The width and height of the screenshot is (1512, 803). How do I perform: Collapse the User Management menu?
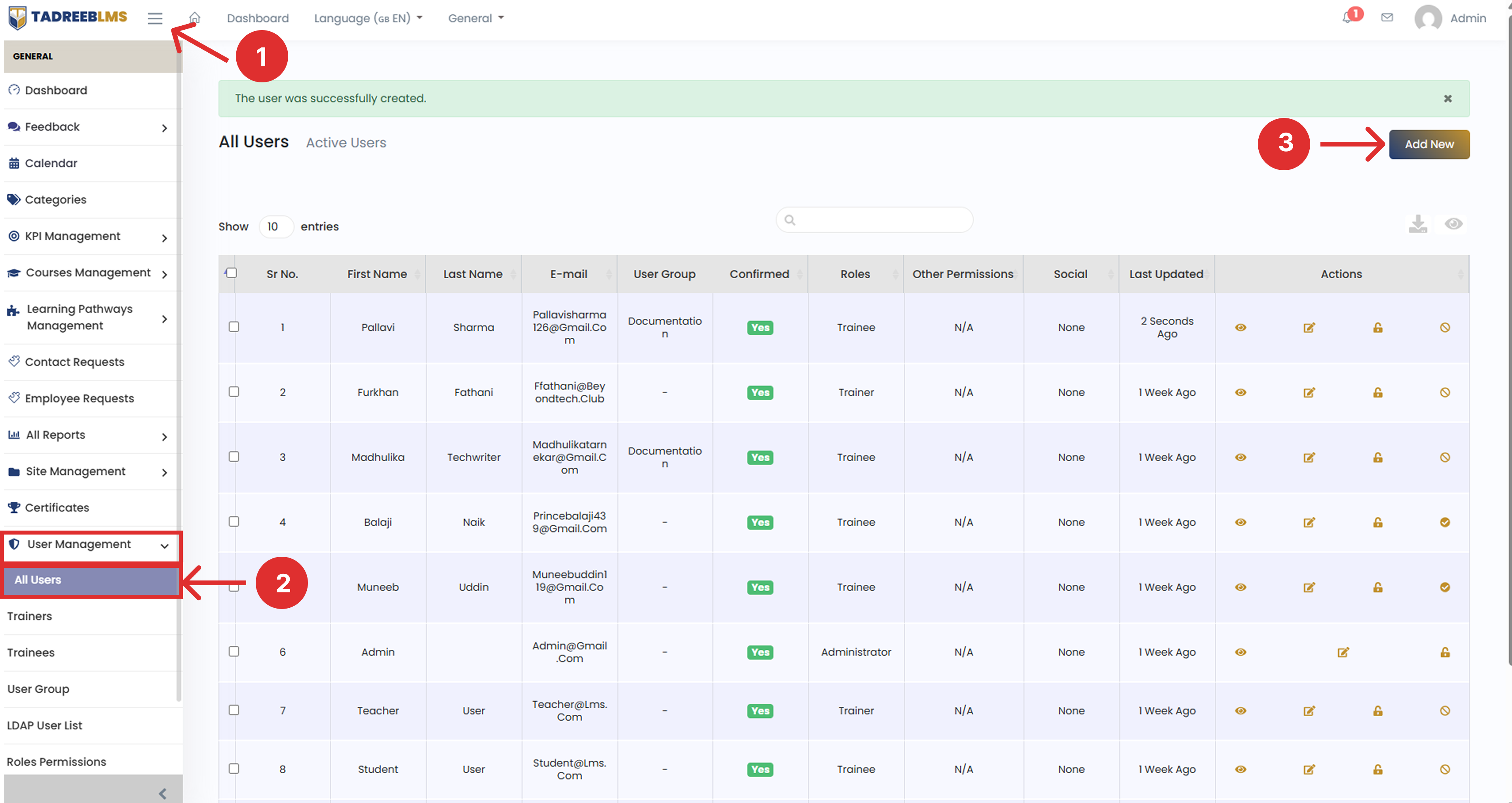pyautogui.click(x=90, y=545)
